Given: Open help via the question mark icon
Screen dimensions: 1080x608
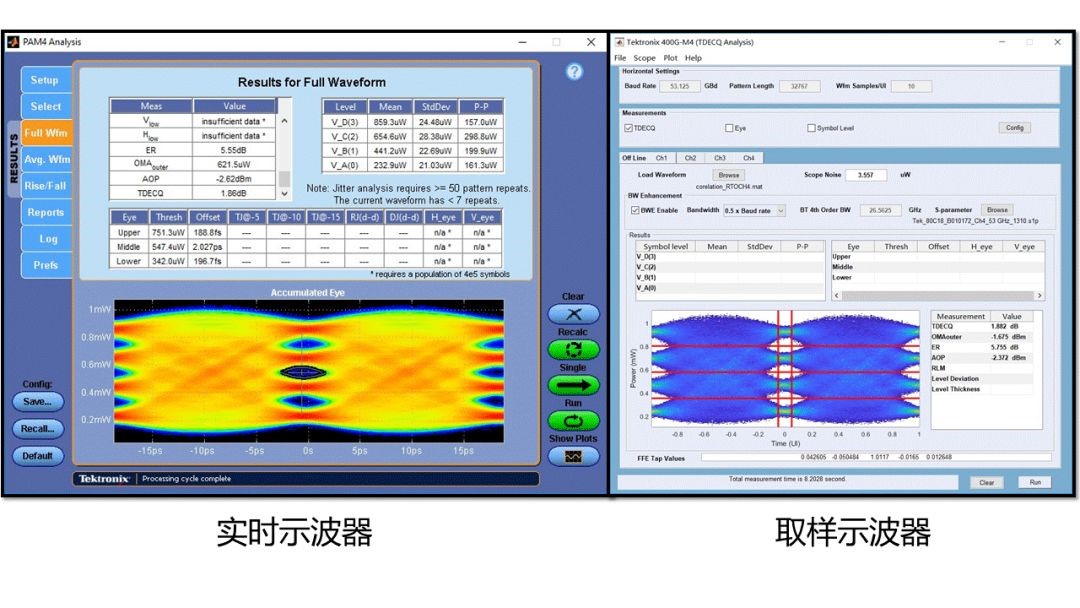Looking at the screenshot, I should click(573, 72).
